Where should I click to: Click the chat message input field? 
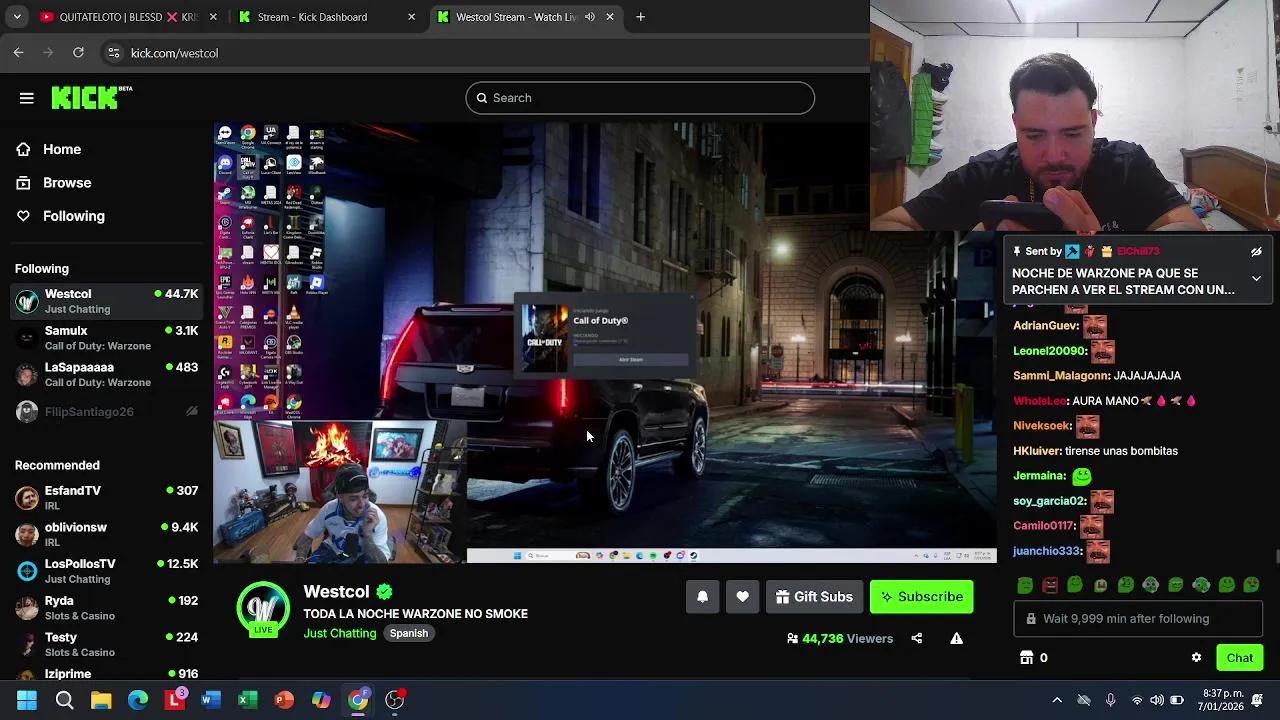(x=1138, y=619)
